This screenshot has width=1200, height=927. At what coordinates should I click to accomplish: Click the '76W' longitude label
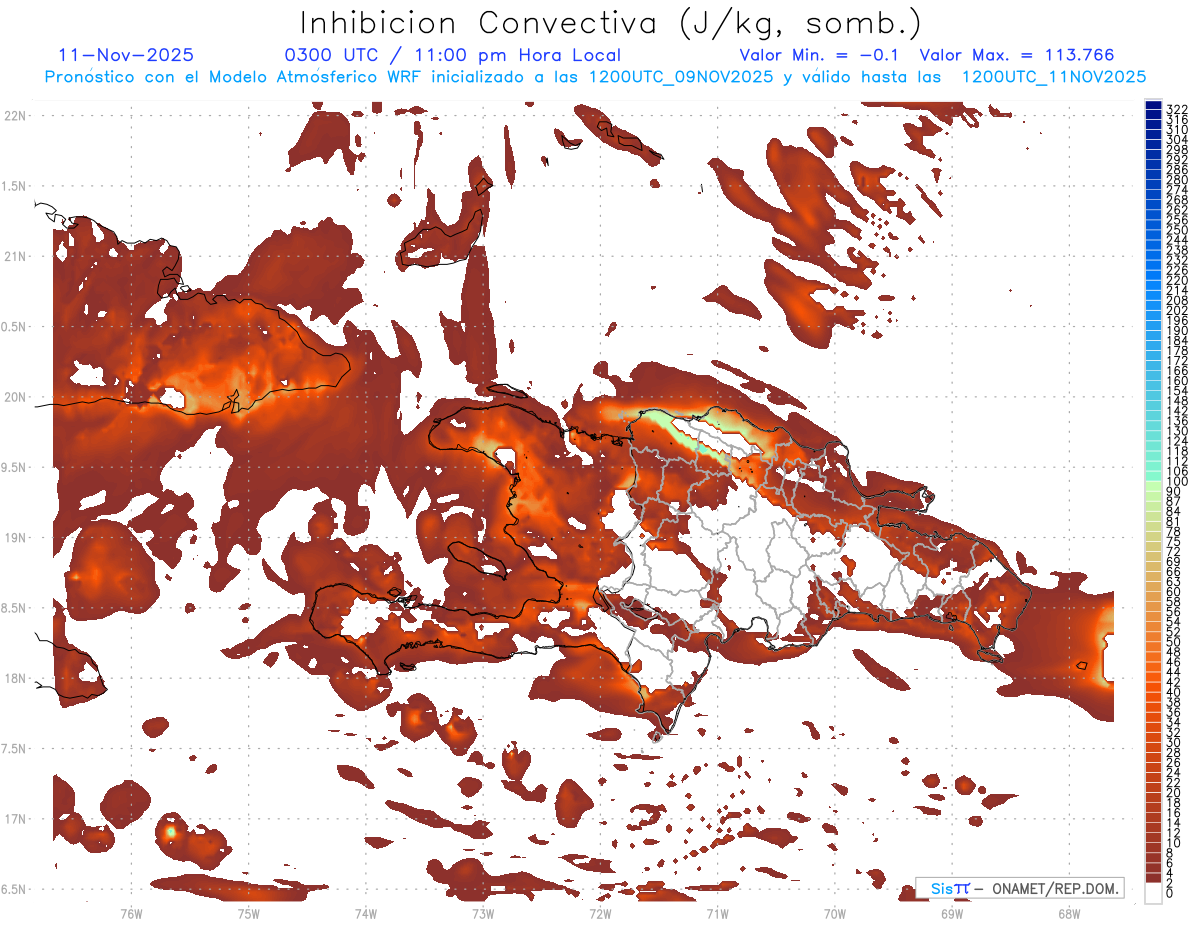click(x=131, y=913)
